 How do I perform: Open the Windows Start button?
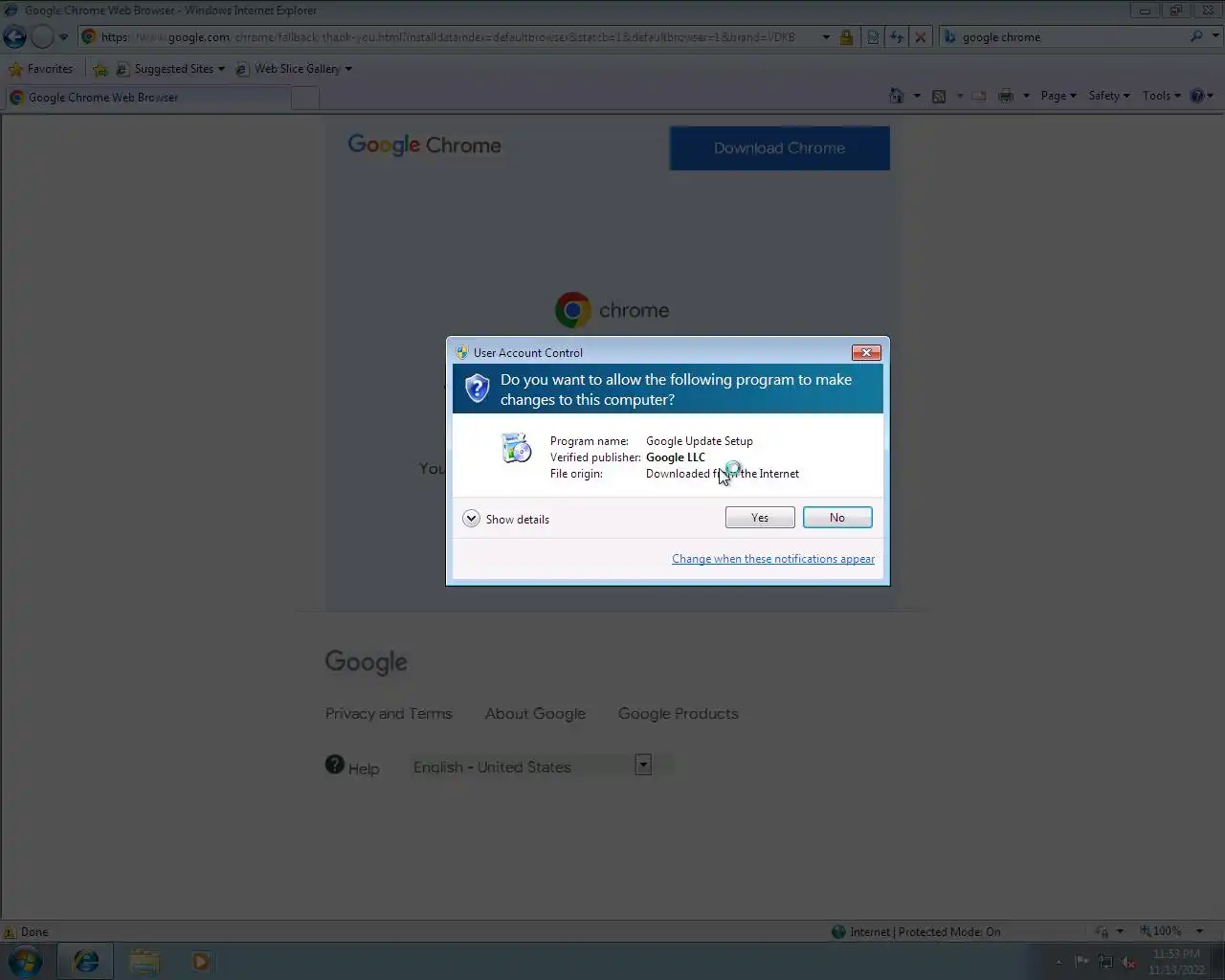pyautogui.click(x=25, y=961)
